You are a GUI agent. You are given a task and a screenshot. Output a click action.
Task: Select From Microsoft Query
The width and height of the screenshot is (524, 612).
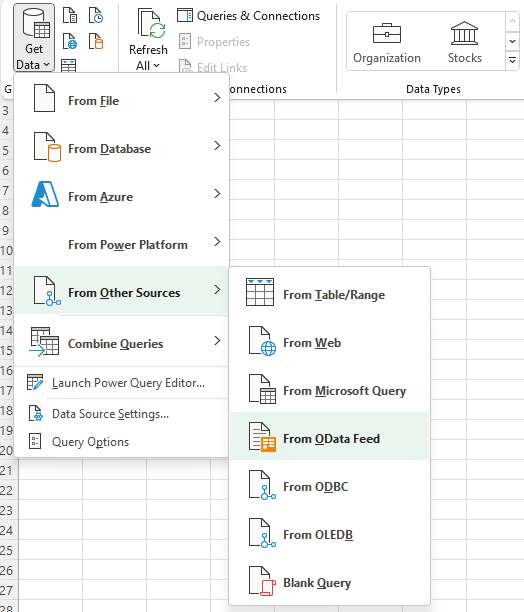coord(330,390)
